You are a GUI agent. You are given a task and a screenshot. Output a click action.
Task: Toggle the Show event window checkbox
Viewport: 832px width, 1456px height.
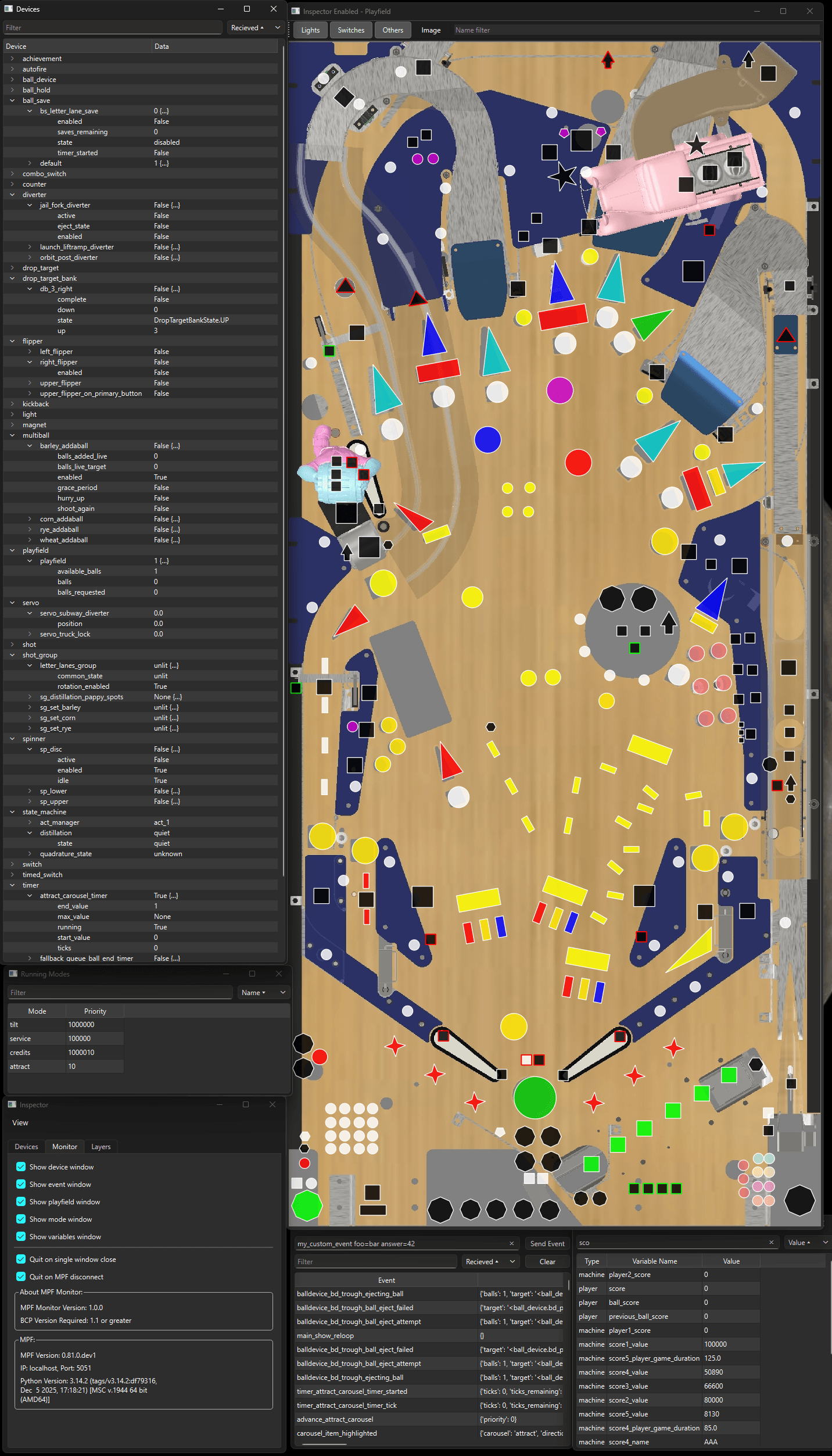pos(21,1184)
